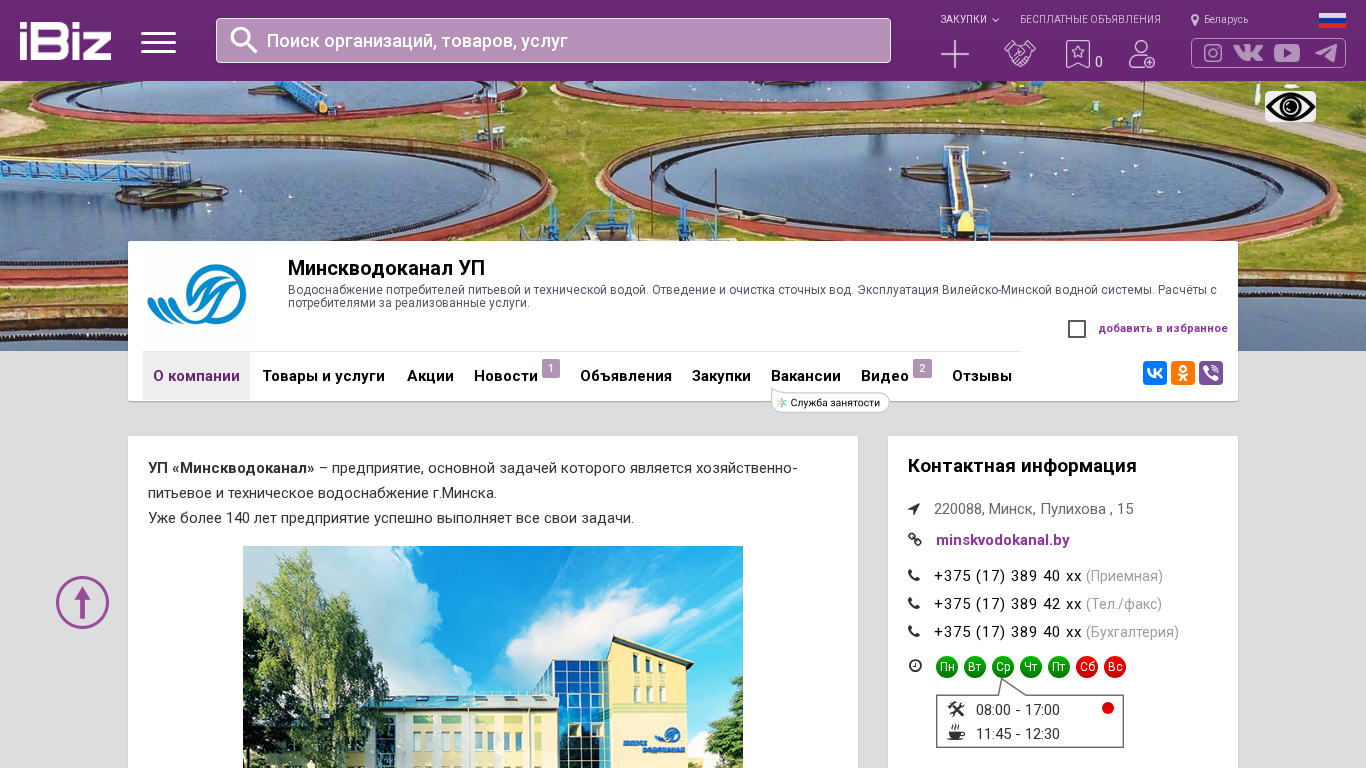Open VK icon in header
This screenshot has height=768, width=1366.
coord(1248,53)
